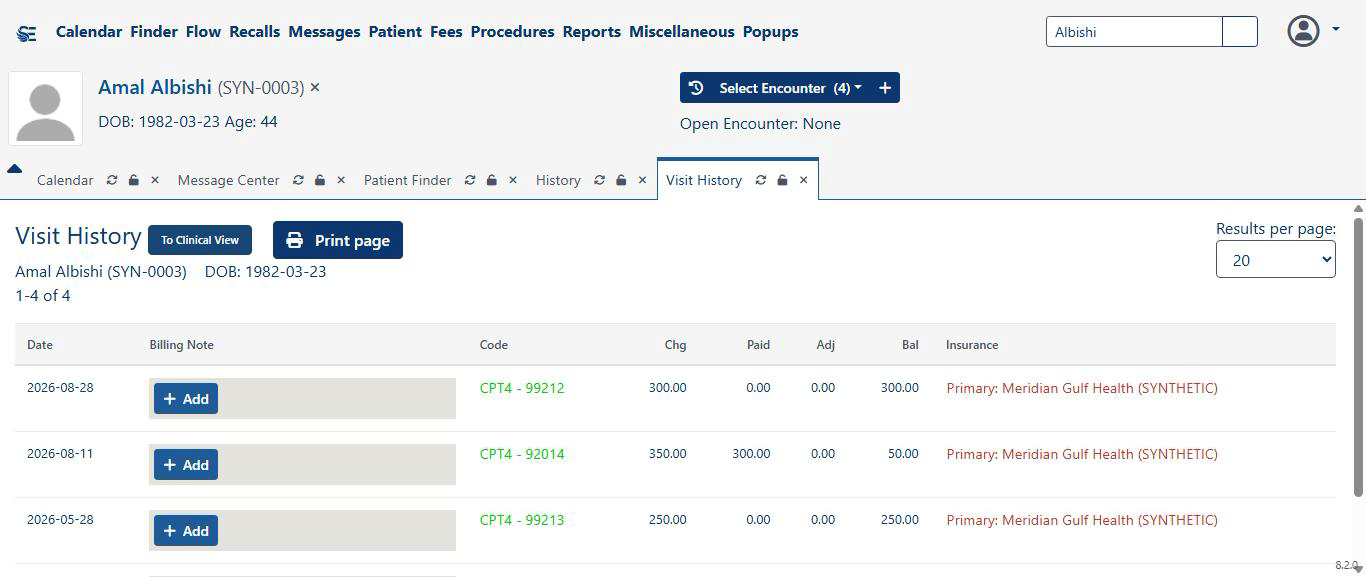
Task: Clear the patient Amal Albishi with the × icon
Action: [x=315, y=88]
